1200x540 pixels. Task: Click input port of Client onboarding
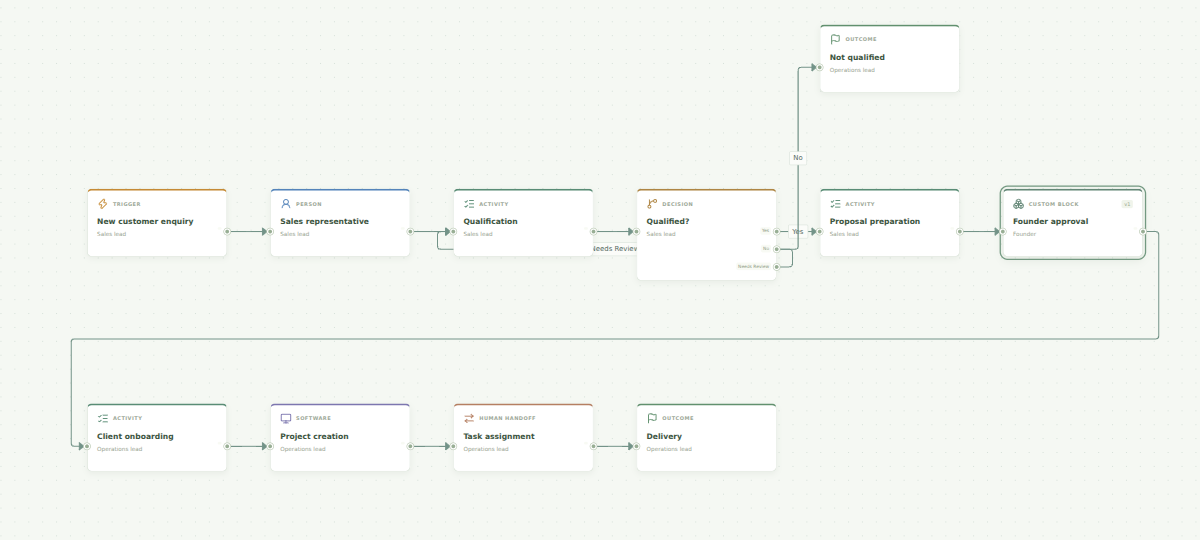87,446
